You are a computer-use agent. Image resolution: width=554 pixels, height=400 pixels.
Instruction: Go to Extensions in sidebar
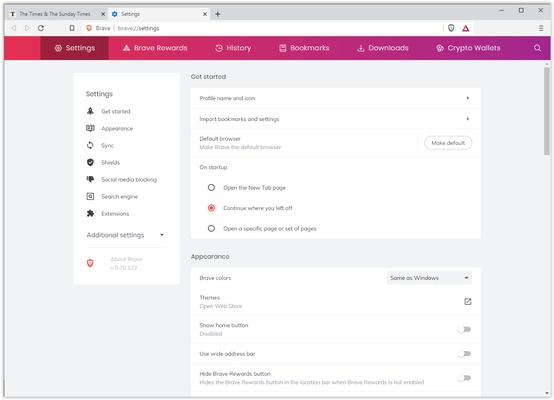click(x=115, y=213)
